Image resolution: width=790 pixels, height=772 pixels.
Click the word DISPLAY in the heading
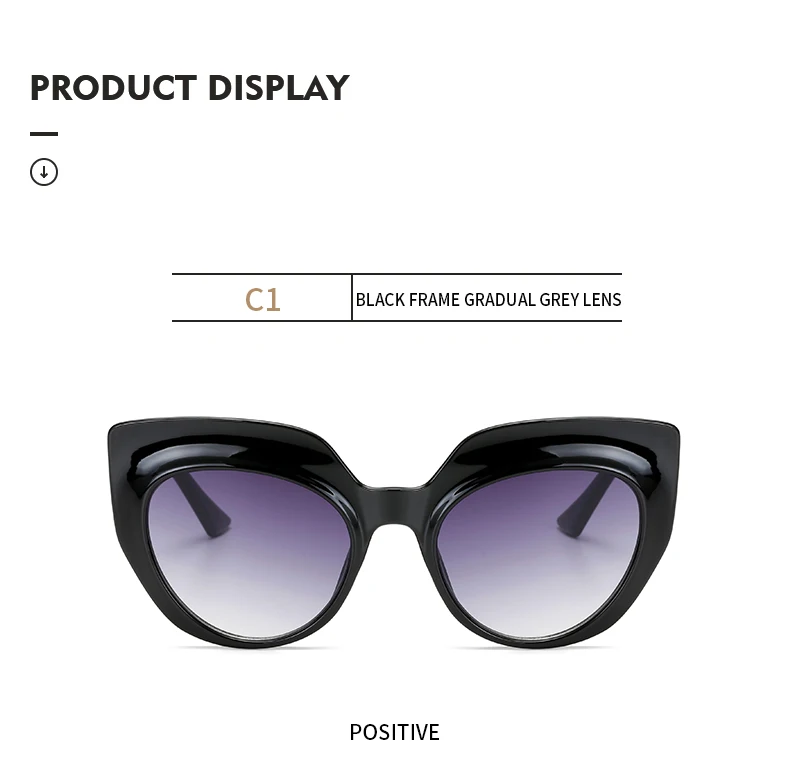tap(279, 88)
